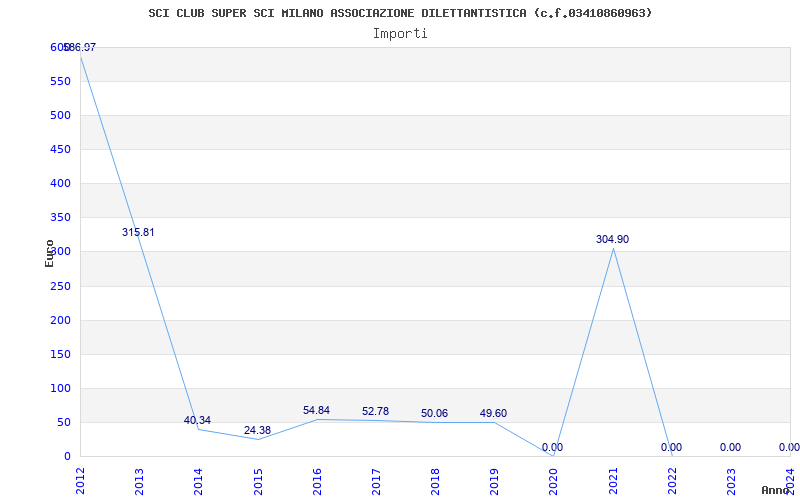Screen dimensions: 800x500
Task: Click the 2012 year label on x-axis
Action: pyautogui.click(x=80, y=482)
